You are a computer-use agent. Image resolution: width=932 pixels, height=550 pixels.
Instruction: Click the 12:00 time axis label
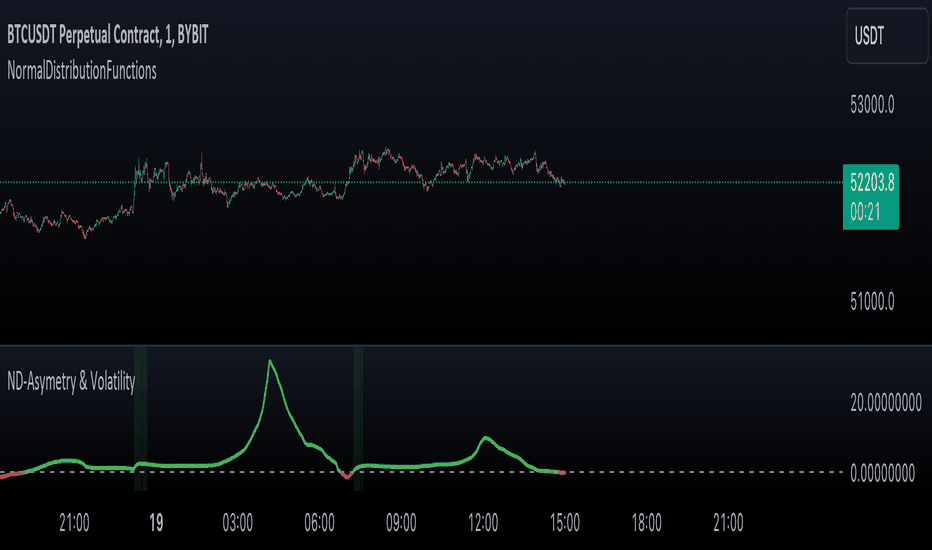coord(483,523)
